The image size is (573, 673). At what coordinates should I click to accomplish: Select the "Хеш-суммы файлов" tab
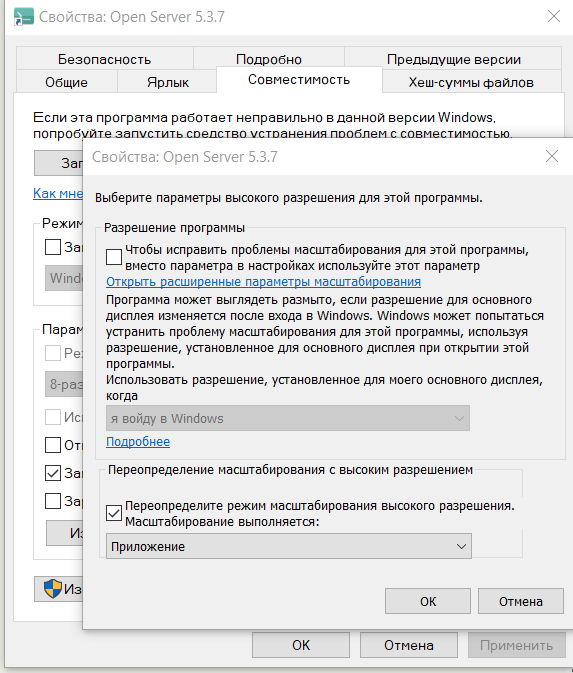coord(471,82)
